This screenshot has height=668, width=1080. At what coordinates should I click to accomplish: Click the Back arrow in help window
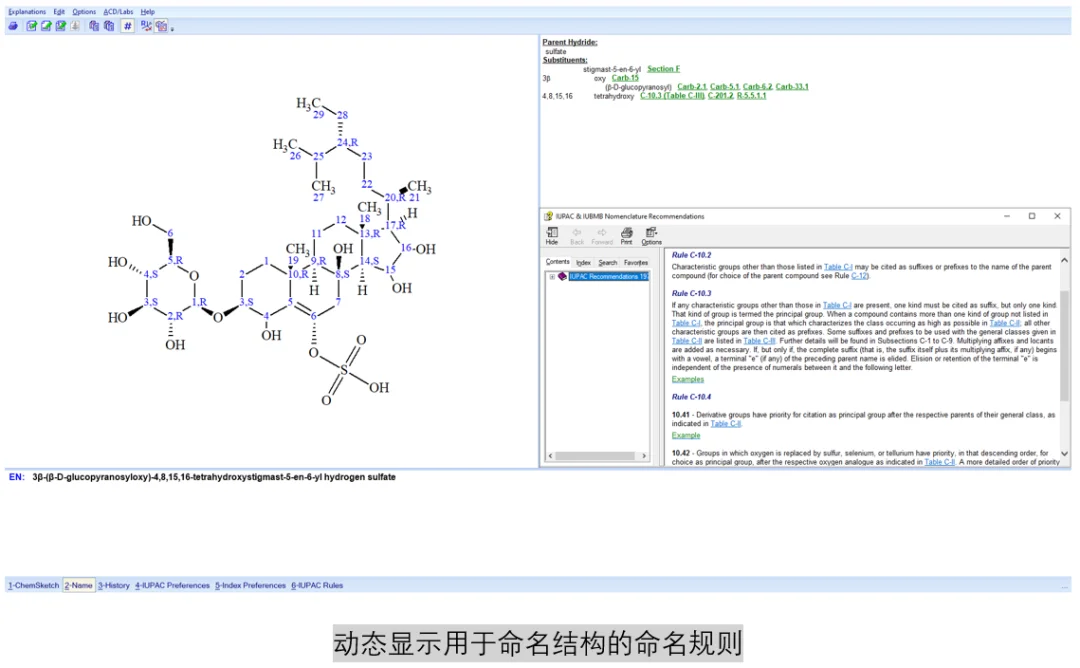click(x=577, y=236)
